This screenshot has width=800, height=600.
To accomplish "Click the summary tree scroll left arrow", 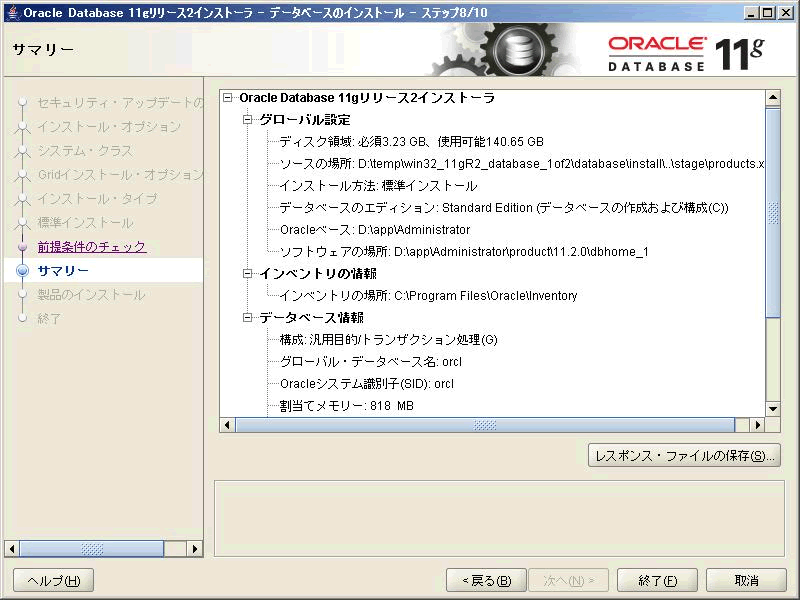I will (x=228, y=425).
